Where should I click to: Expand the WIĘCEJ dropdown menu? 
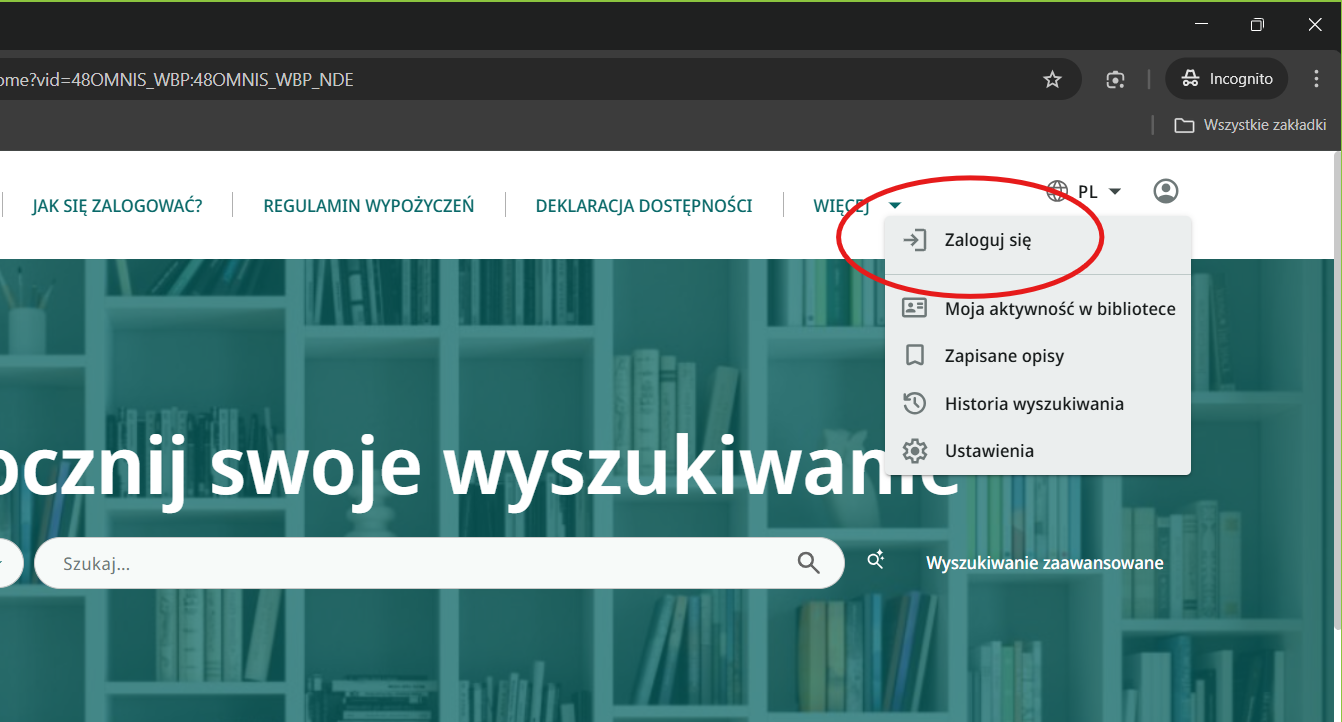(x=857, y=206)
